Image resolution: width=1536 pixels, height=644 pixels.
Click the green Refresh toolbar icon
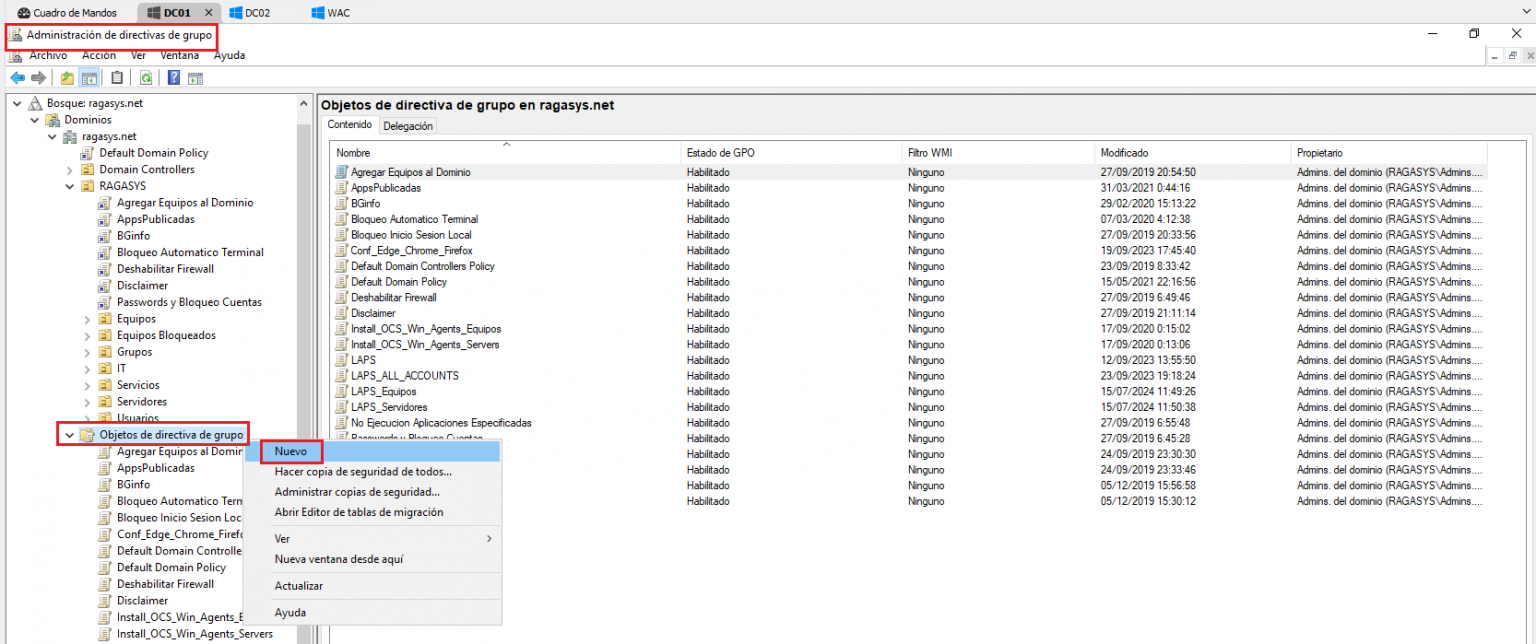(146, 78)
